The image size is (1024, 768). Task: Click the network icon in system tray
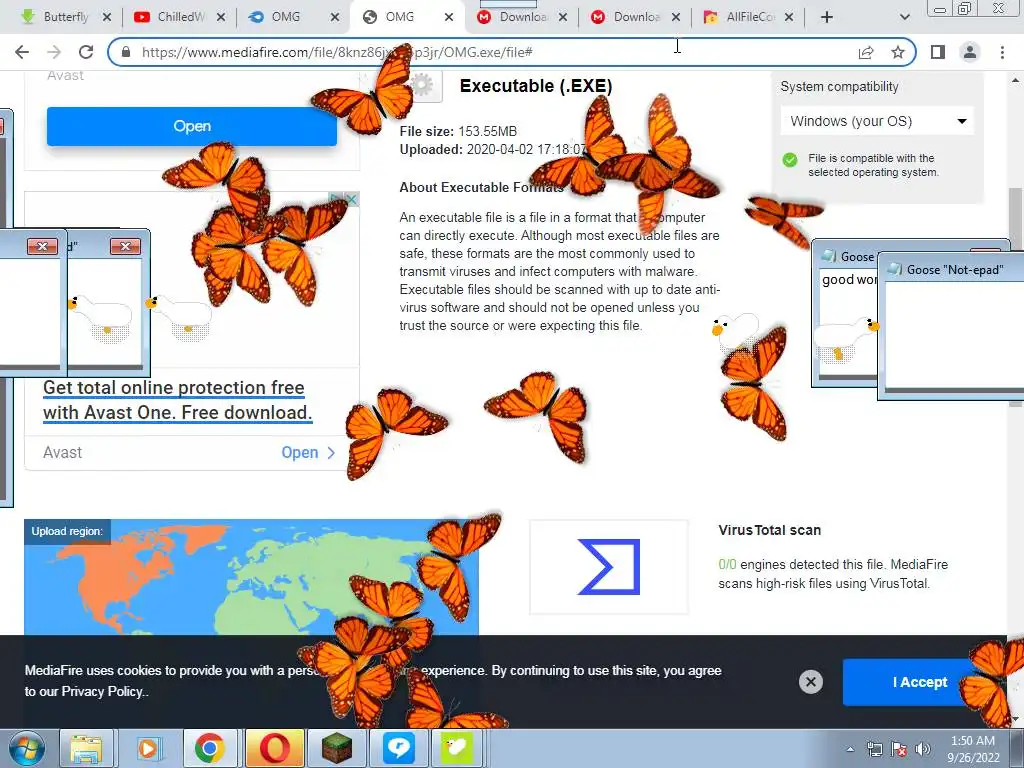874,749
